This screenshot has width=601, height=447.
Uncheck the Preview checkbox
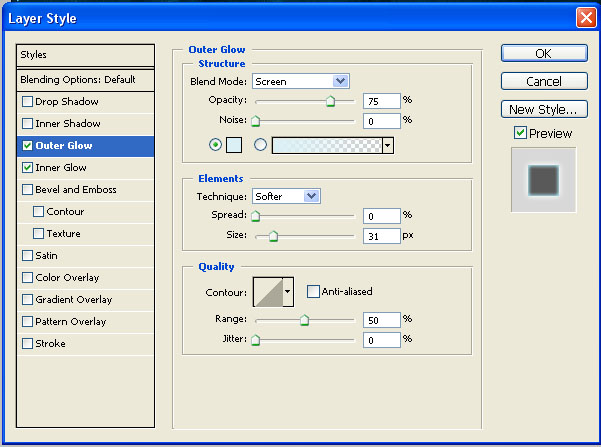pos(520,133)
